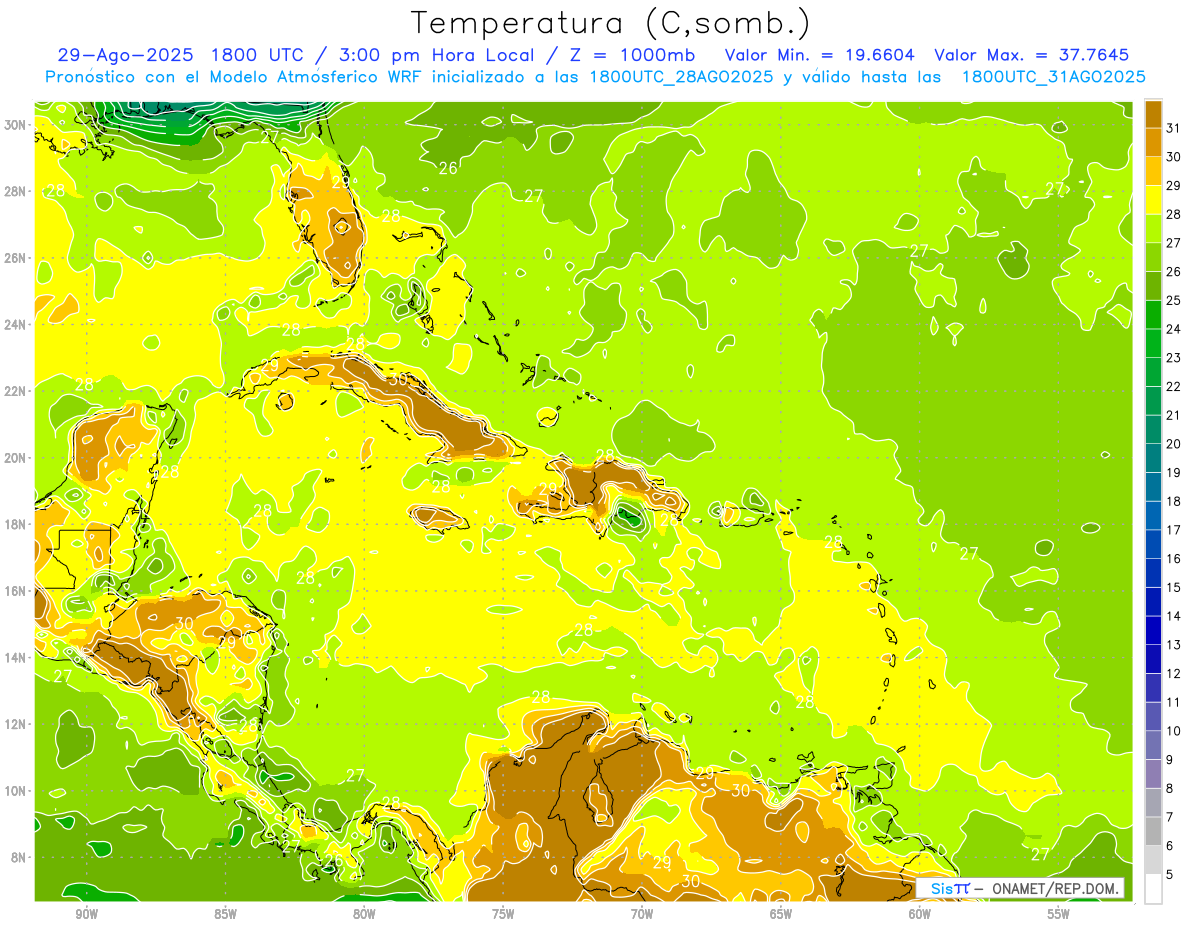
Task: Click the '85W' longitude label
Action: click(x=225, y=914)
